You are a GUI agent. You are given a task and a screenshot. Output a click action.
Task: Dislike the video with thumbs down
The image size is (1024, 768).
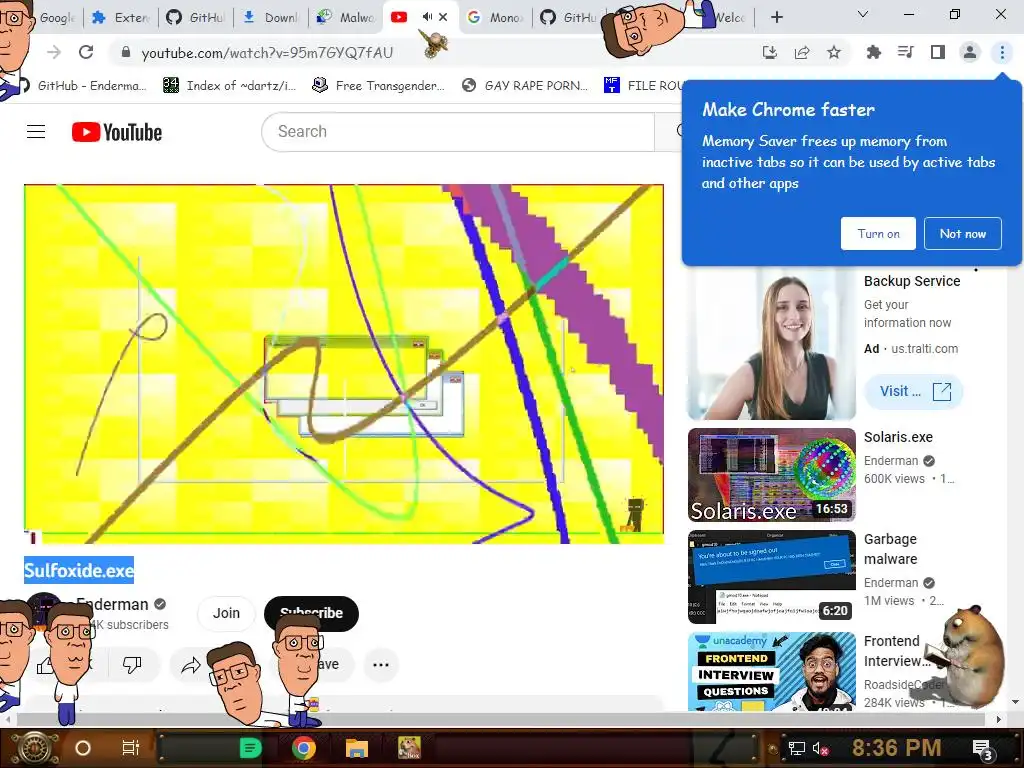coord(132,665)
